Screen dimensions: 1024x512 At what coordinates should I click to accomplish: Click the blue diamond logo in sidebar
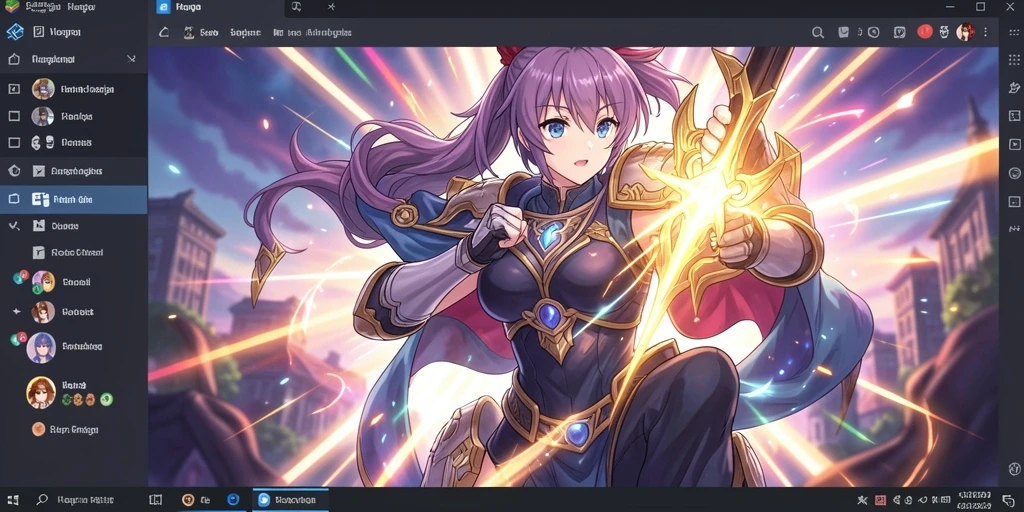point(14,31)
